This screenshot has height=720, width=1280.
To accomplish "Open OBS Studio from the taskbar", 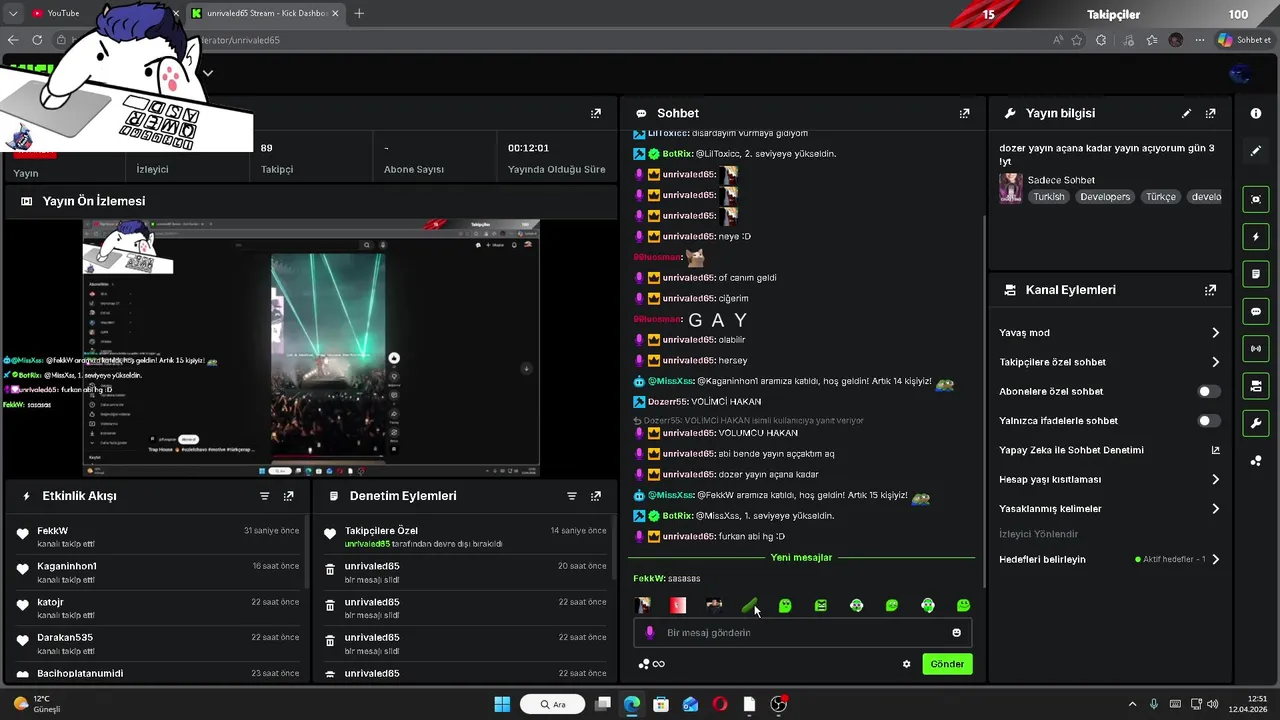I will point(779,704).
